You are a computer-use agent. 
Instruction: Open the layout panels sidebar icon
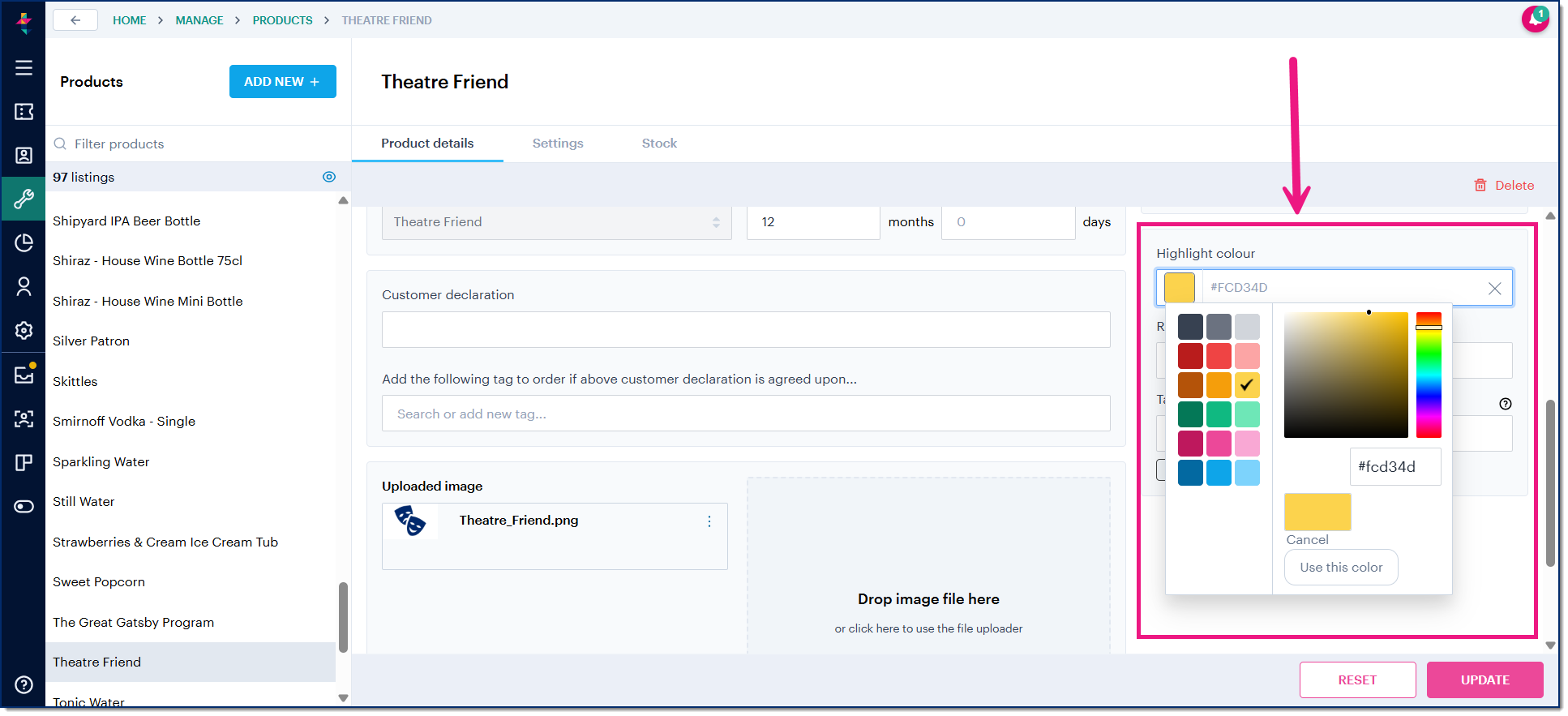tap(24, 462)
